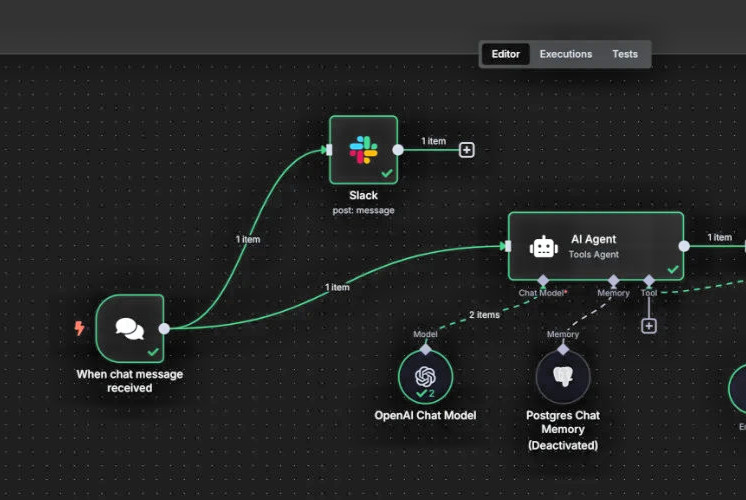Click the '1 item' label after Slack

tap(433, 141)
